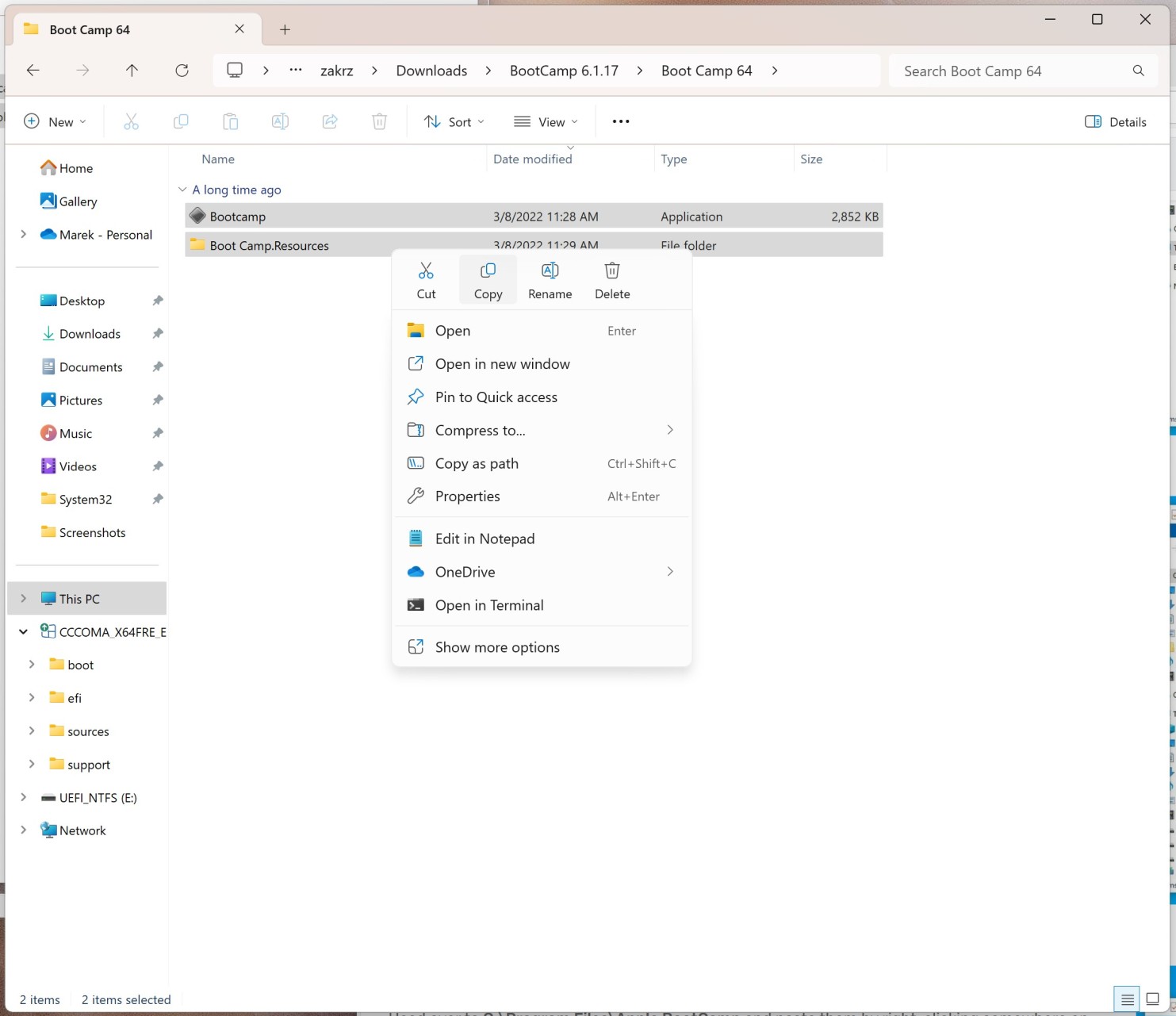Go back with the left arrow
1176x1016 pixels.
coord(33,71)
